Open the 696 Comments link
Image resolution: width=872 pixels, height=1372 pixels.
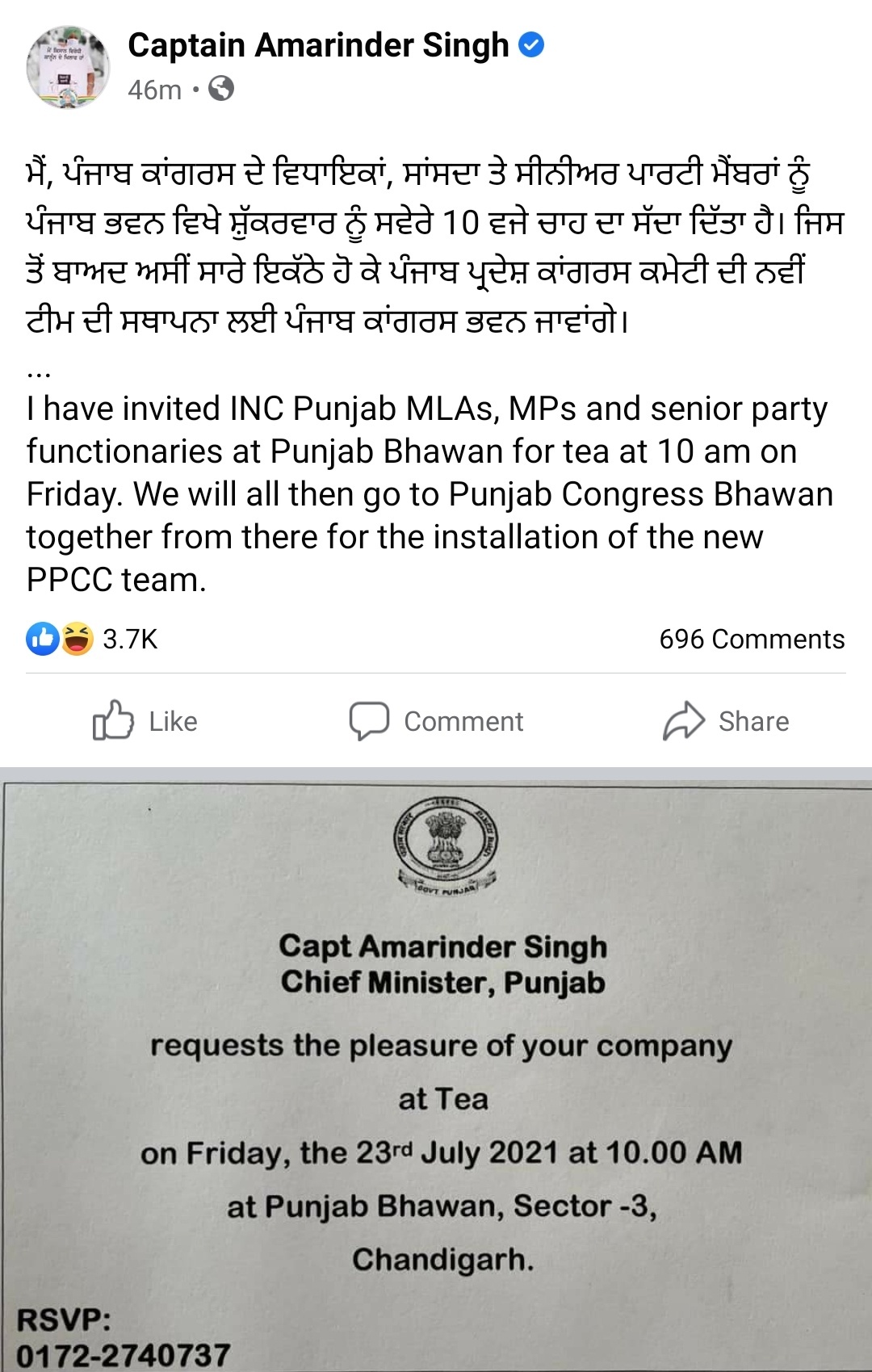point(752,640)
